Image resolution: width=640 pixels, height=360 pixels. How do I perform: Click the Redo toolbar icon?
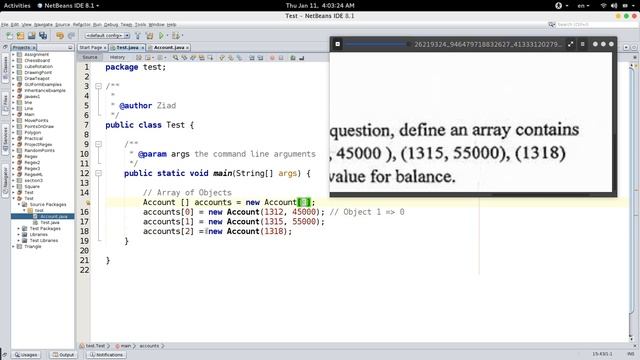click(71, 36)
